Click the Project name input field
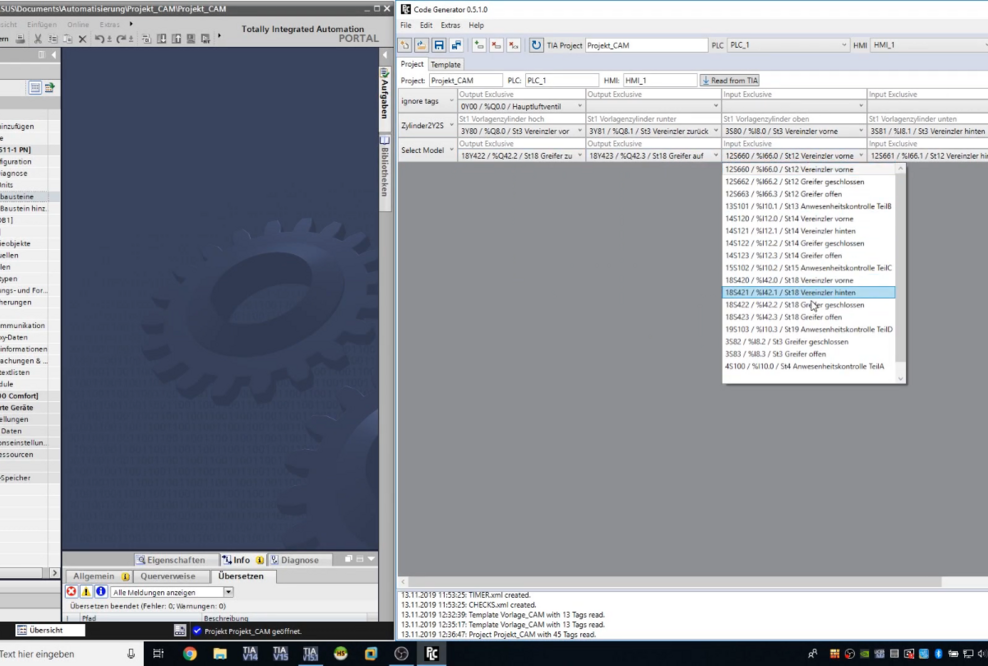 pyautogui.click(x=465, y=80)
